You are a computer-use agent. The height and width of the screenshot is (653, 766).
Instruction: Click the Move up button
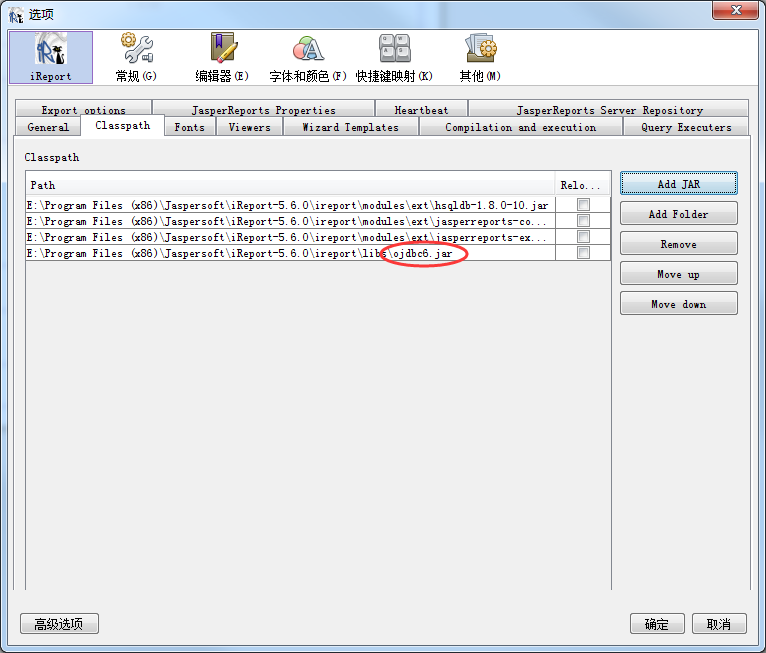pyautogui.click(x=679, y=274)
